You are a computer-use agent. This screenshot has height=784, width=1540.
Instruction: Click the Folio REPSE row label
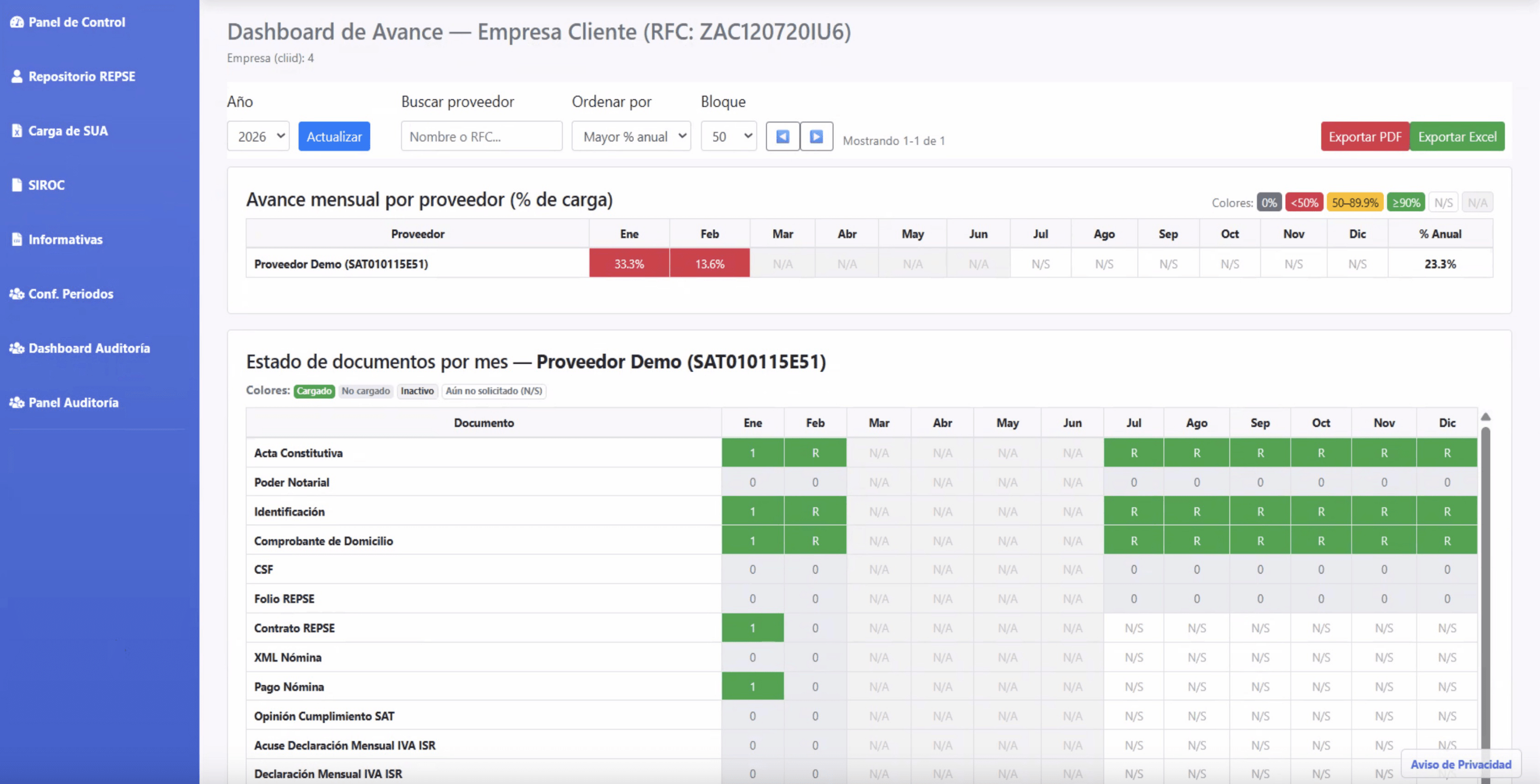tap(284, 598)
